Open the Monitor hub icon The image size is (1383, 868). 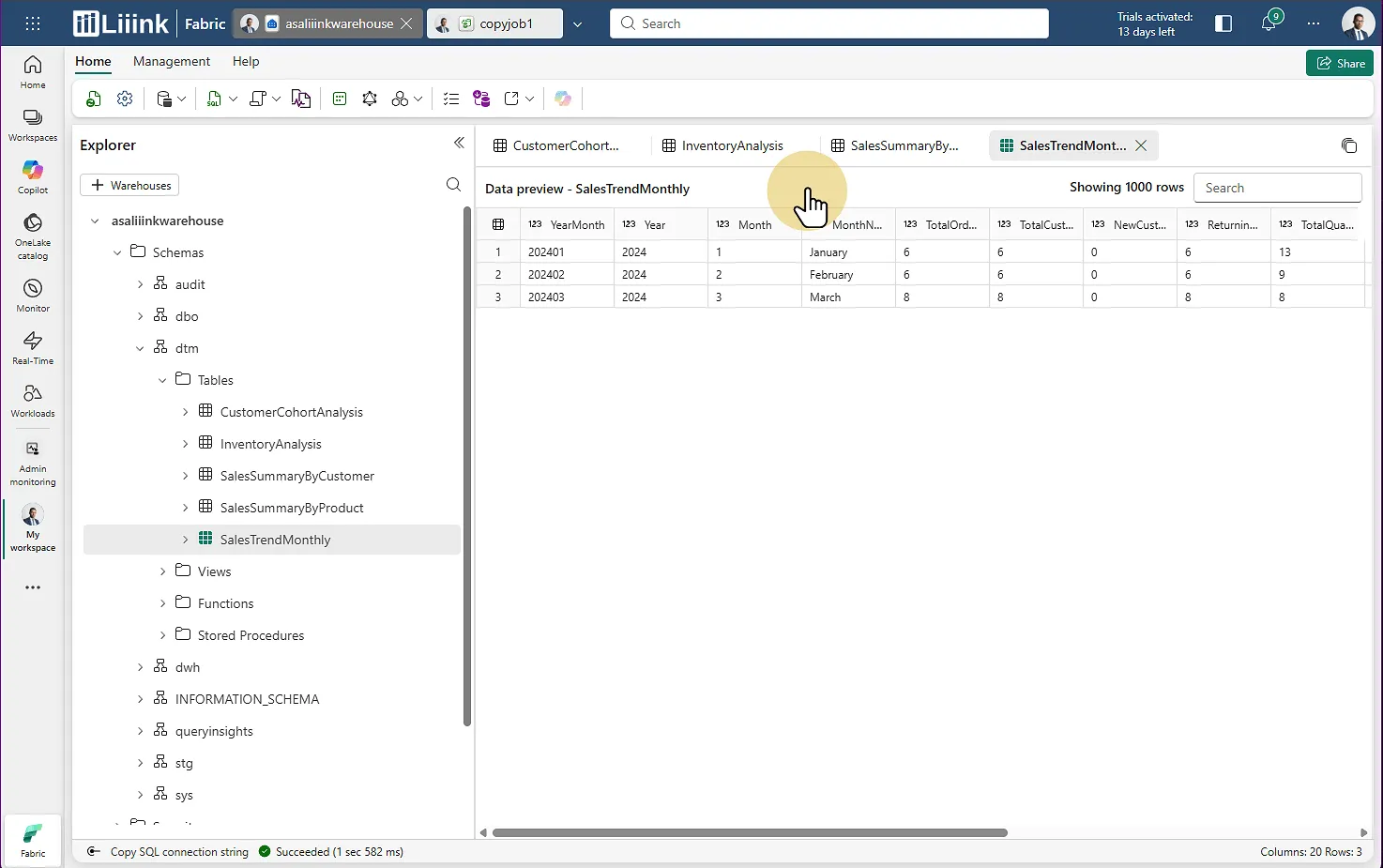pos(33,295)
